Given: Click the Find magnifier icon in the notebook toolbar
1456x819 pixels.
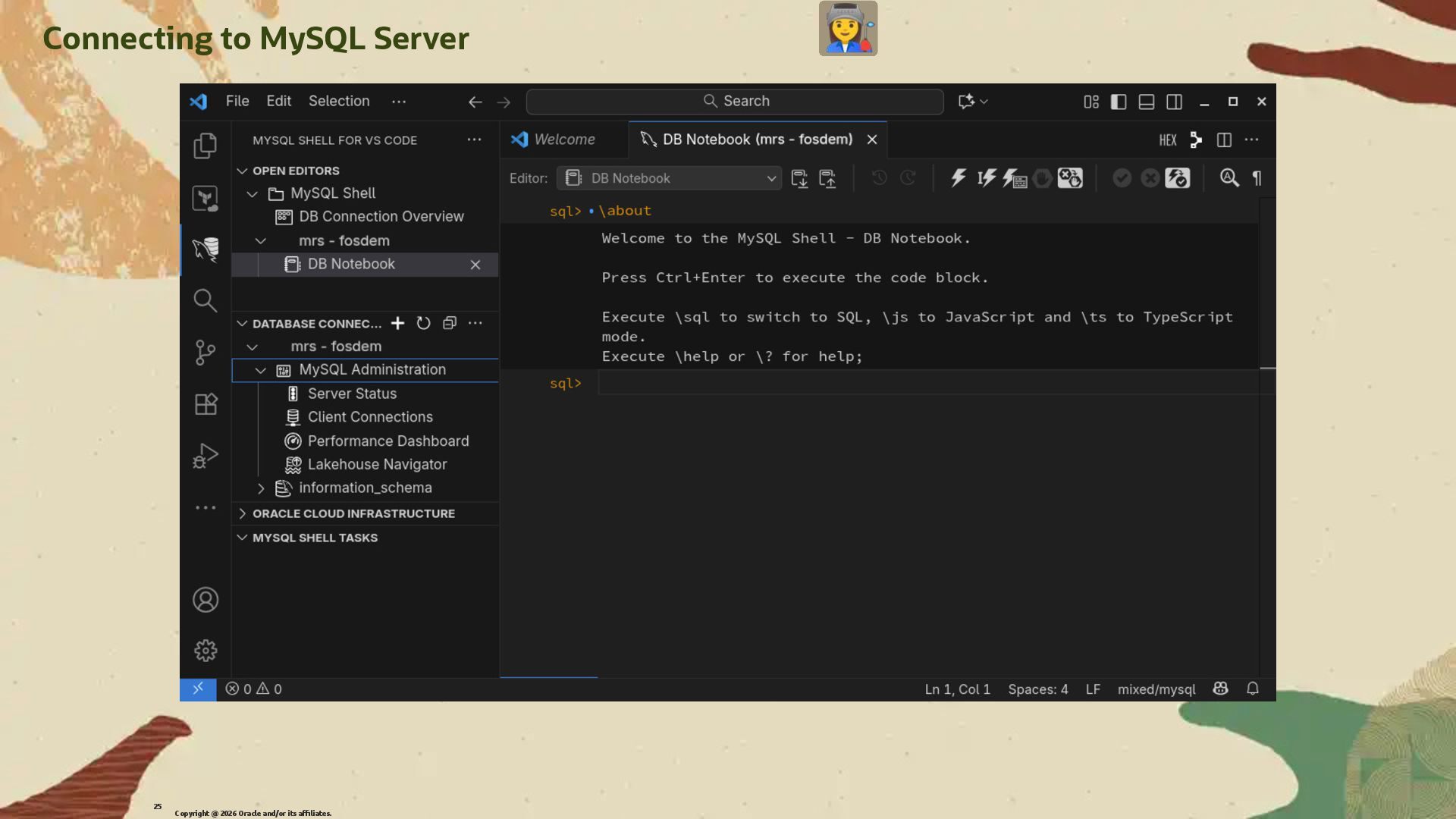Looking at the screenshot, I should point(1228,178).
